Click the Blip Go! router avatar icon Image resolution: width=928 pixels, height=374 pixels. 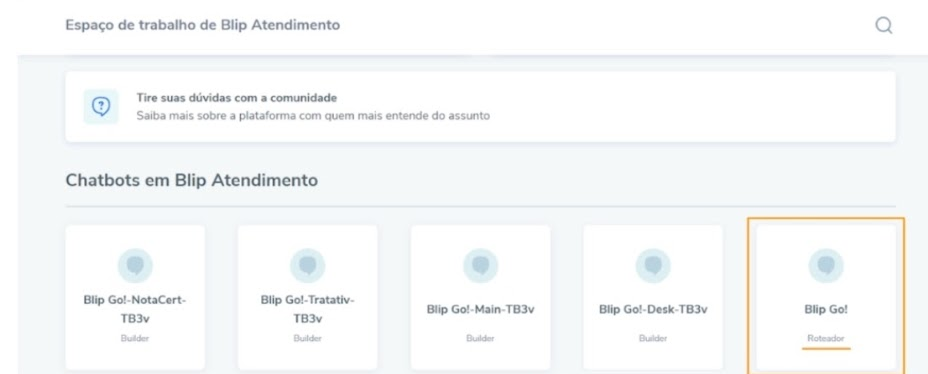(x=826, y=266)
